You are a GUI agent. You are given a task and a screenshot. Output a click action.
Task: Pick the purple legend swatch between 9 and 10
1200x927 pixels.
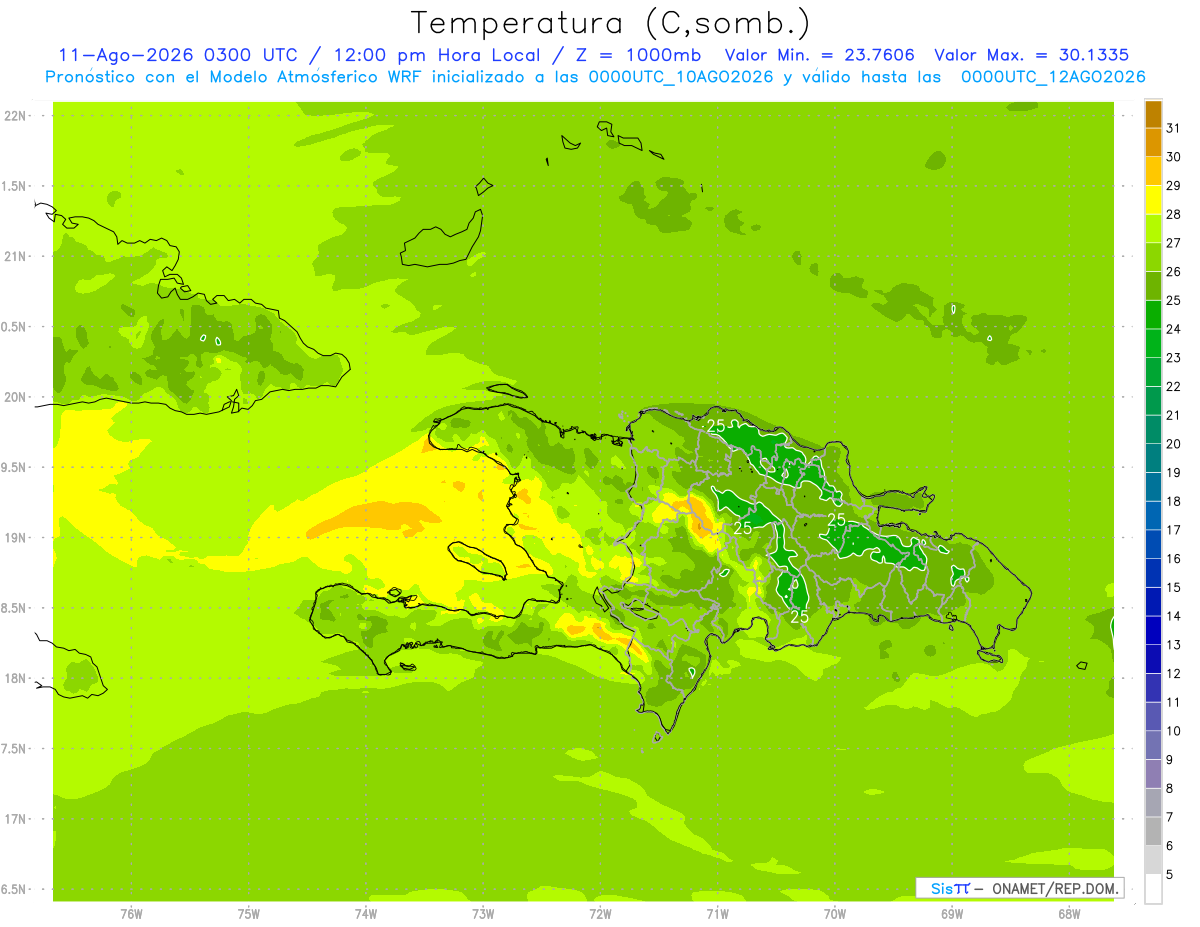pos(1153,746)
